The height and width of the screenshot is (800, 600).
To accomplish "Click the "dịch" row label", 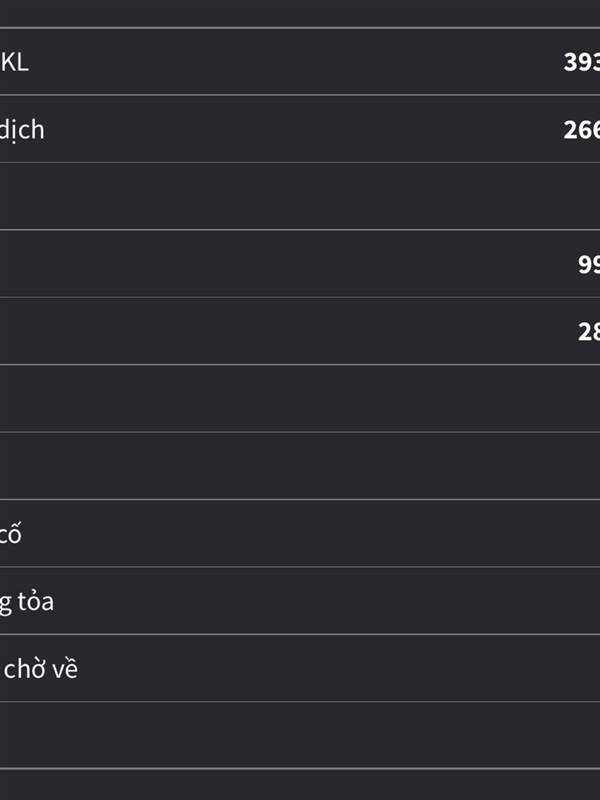I will (22, 130).
